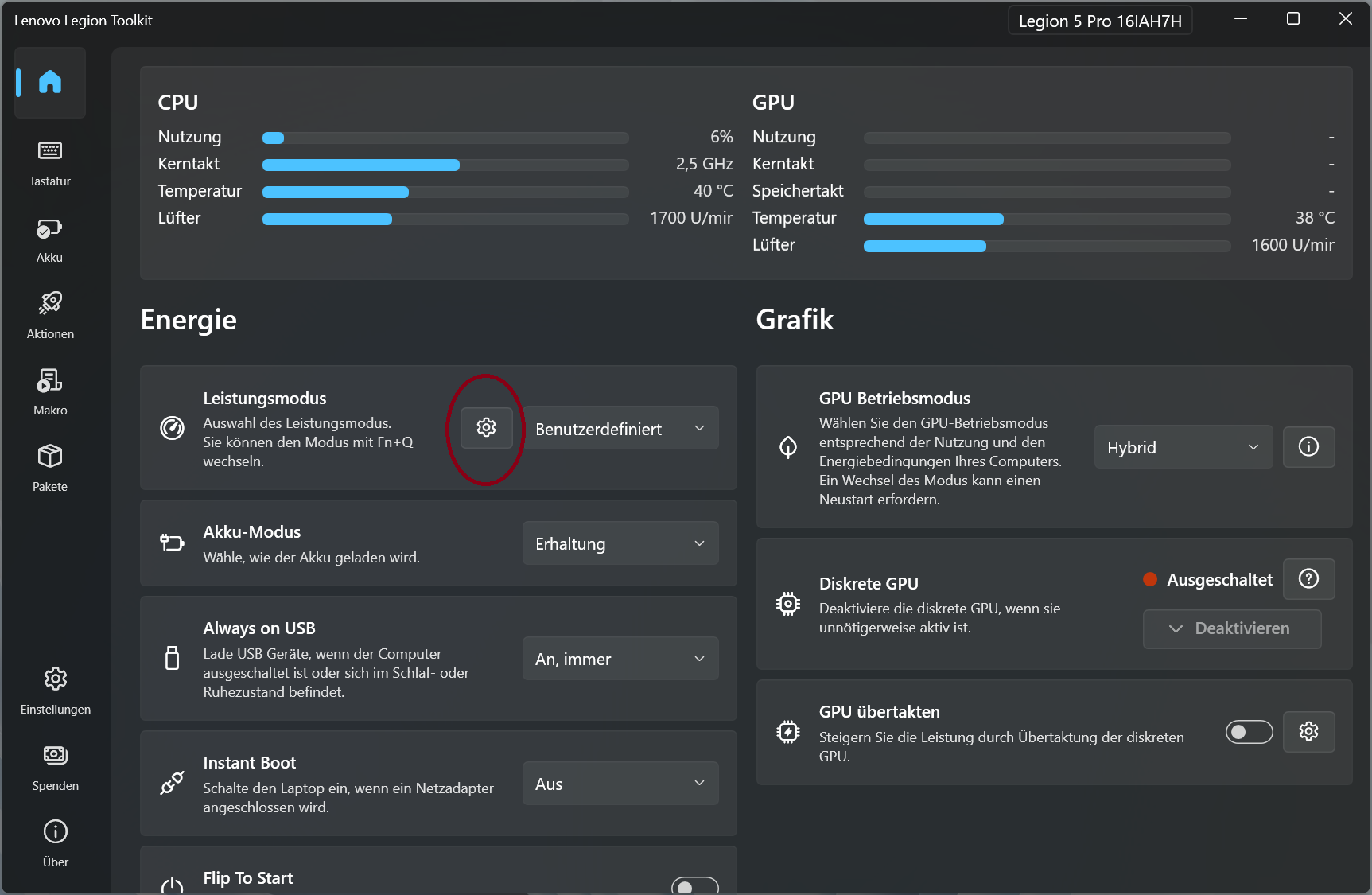Click the 2,5 GHz Kerntakt value
The height and width of the screenshot is (895, 1372).
click(x=704, y=164)
